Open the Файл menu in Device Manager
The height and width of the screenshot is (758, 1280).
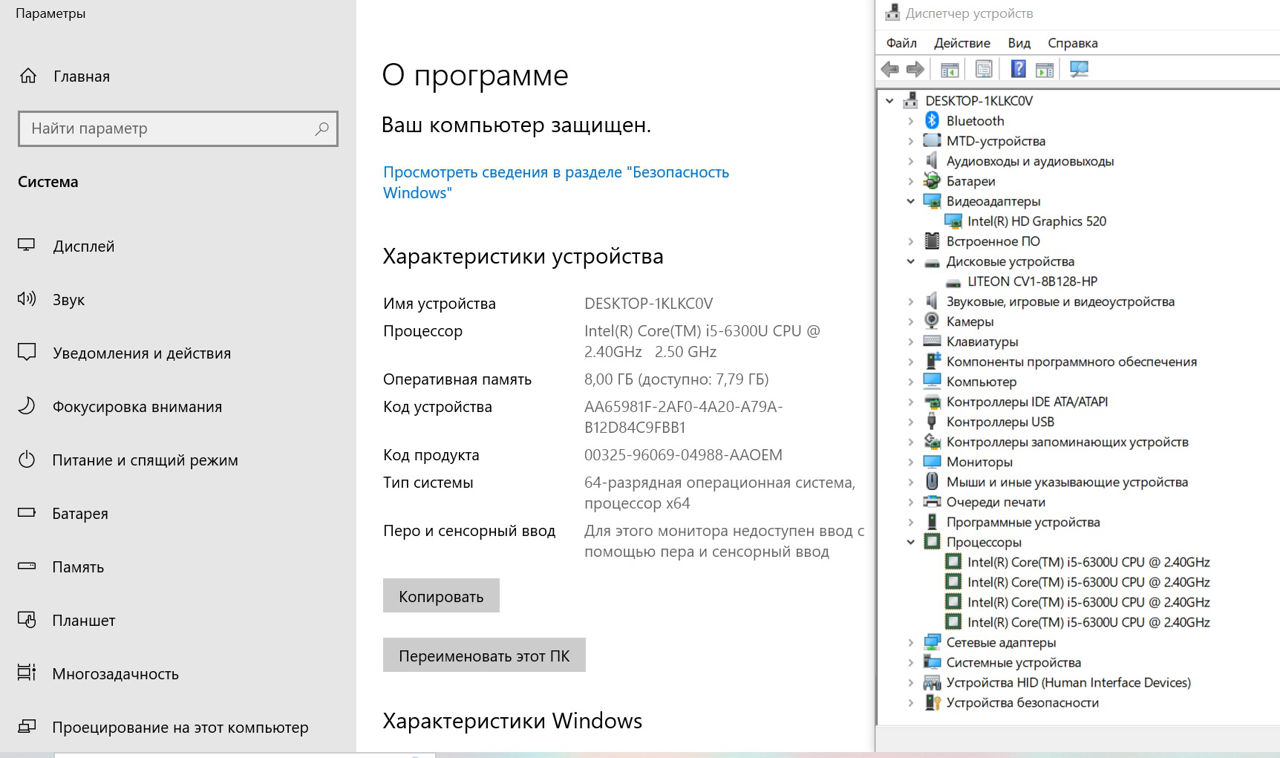(901, 43)
